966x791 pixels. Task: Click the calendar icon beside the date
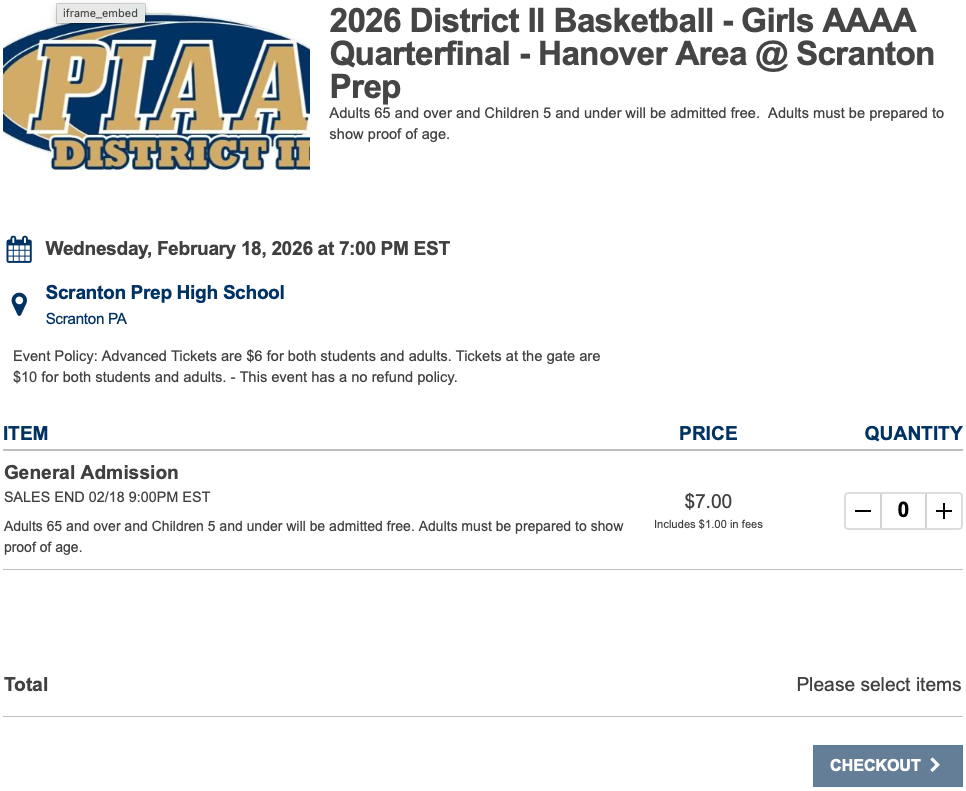point(19,247)
